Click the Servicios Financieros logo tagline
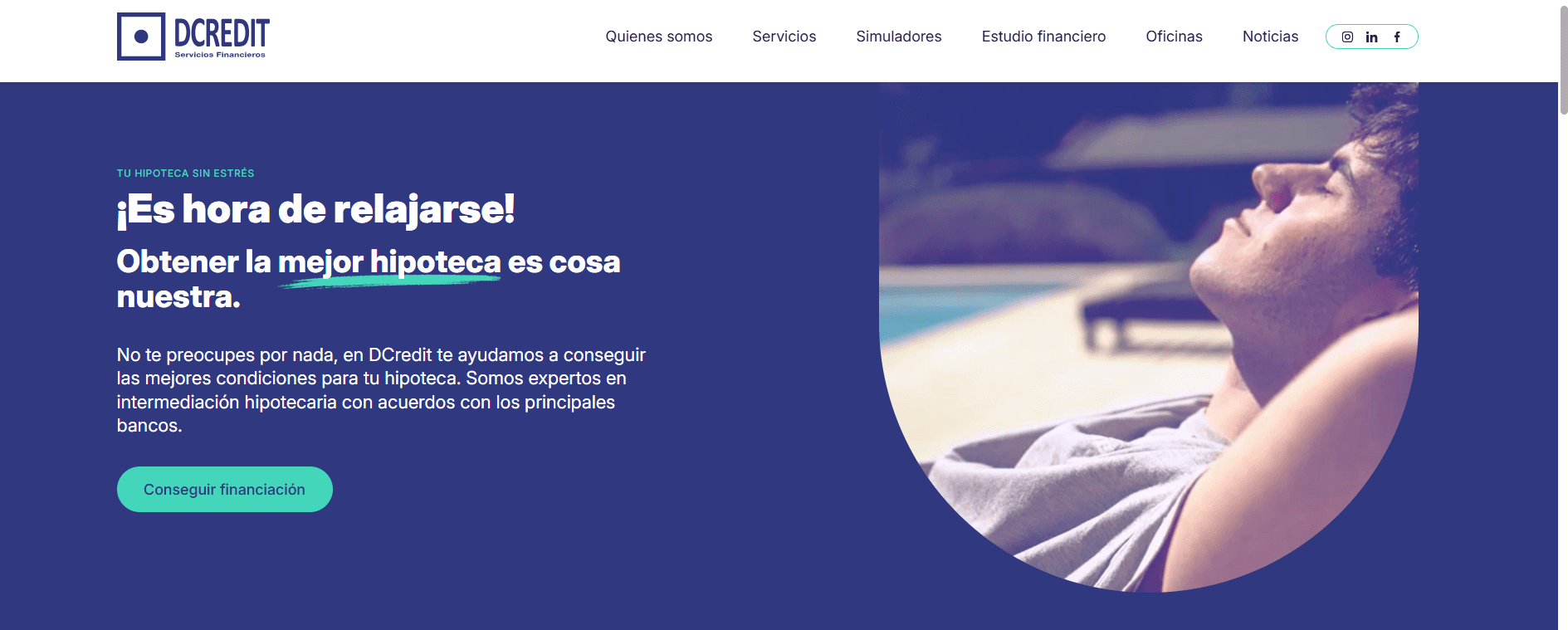Image resolution: width=1568 pixels, height=630 pixels. point(220,55)
